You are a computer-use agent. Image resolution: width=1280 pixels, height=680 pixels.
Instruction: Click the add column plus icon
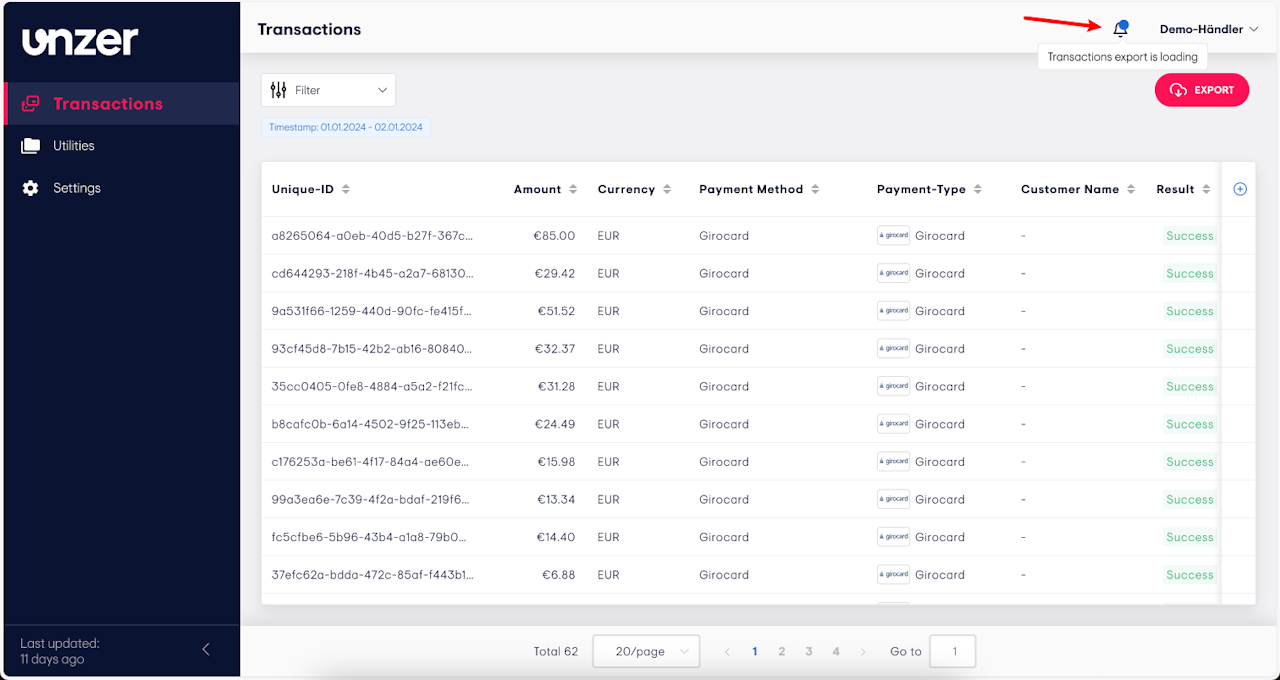point(1240,189)
